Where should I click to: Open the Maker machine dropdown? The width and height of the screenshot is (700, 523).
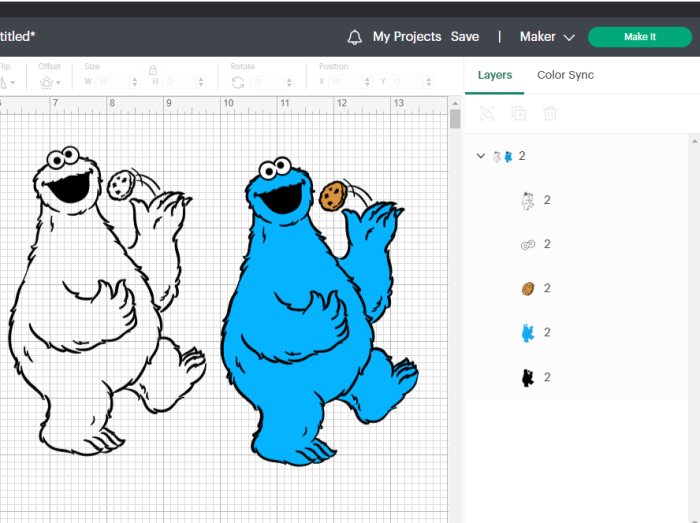[x=547, y=37]
